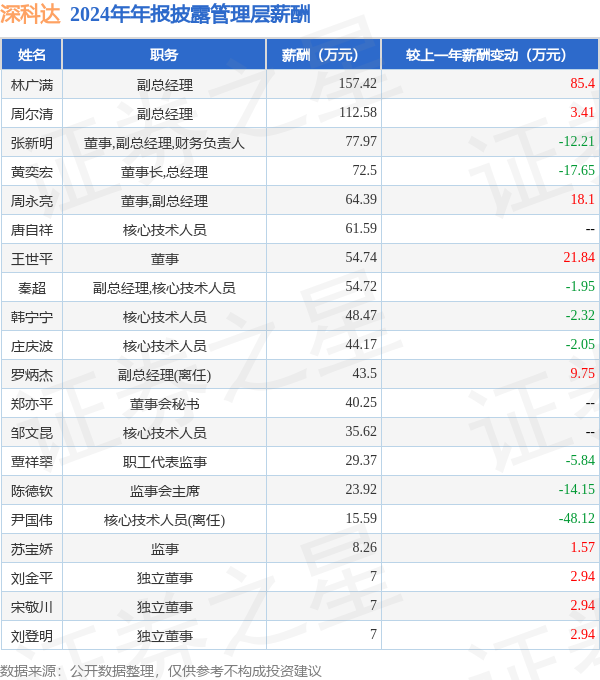Click the change value -12.21
600x680 pixels.
click(x=577, y=141)
